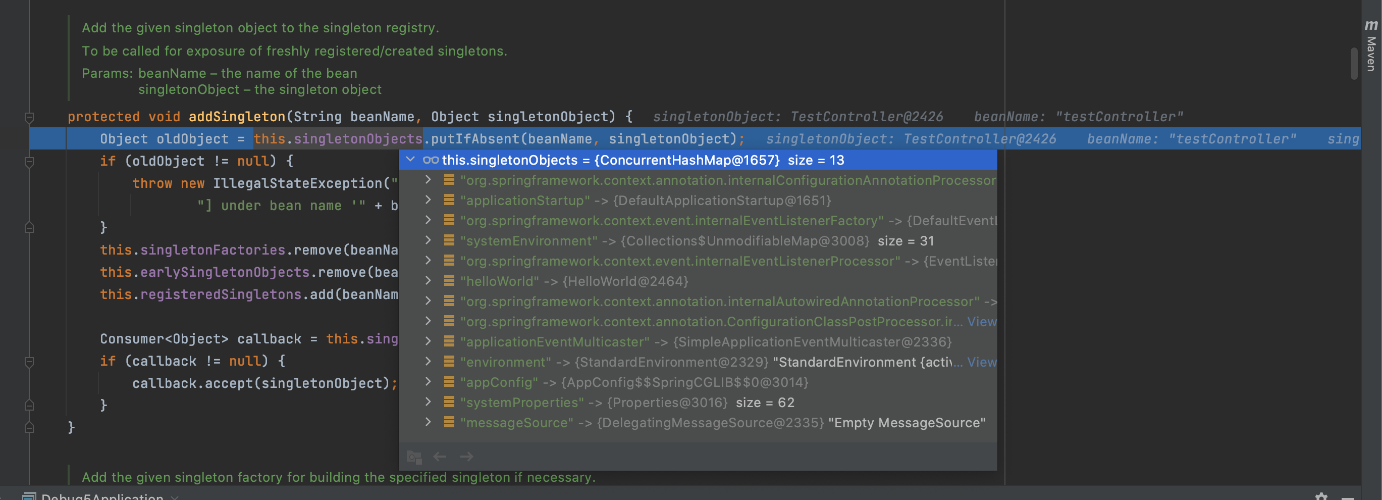The width and height of the screenshot is (1382, 500).
Task: Click View link on "environment" entry
Action: point(981,362)
